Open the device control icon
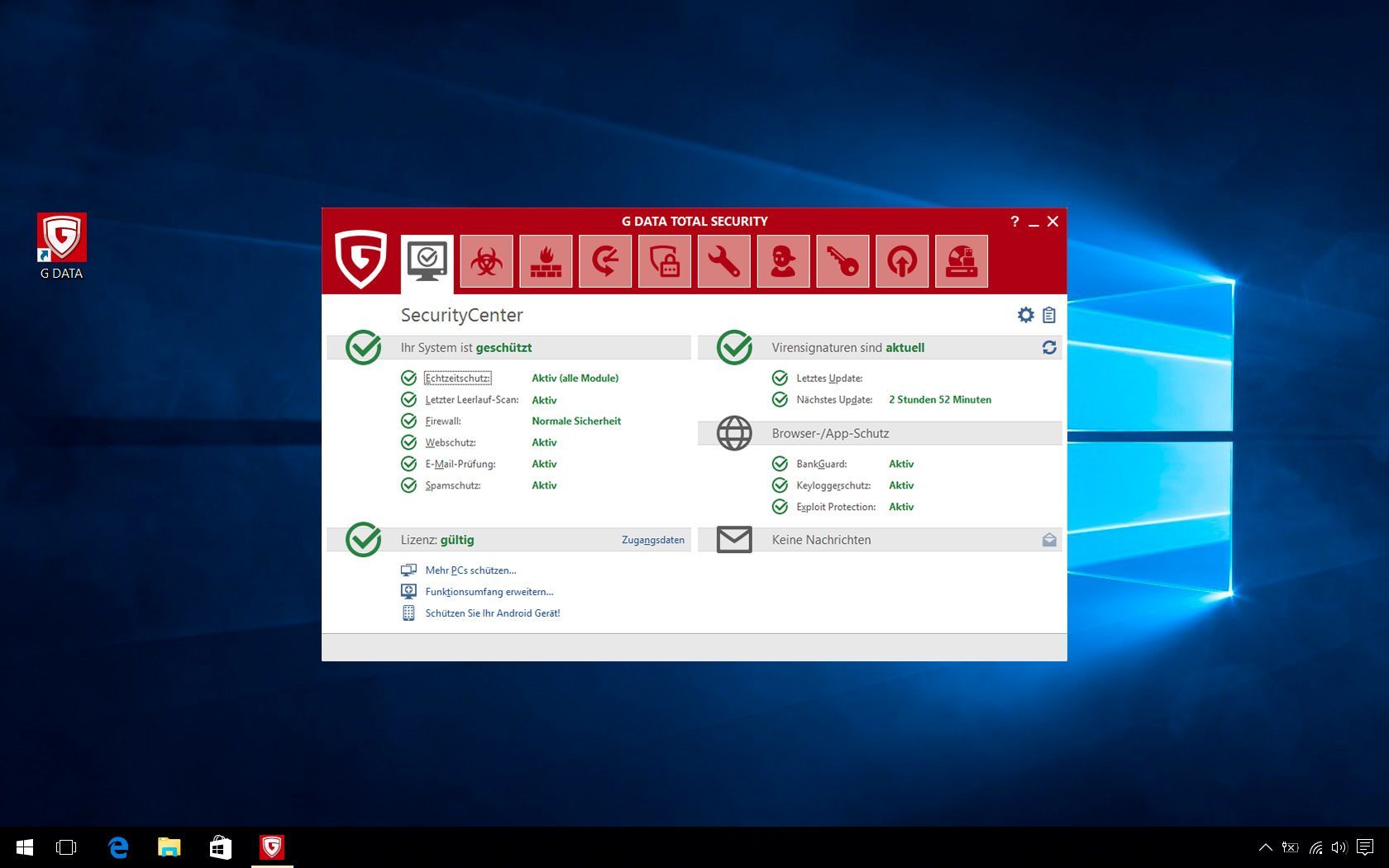The image size is (1389, 868). click(962, 261)
